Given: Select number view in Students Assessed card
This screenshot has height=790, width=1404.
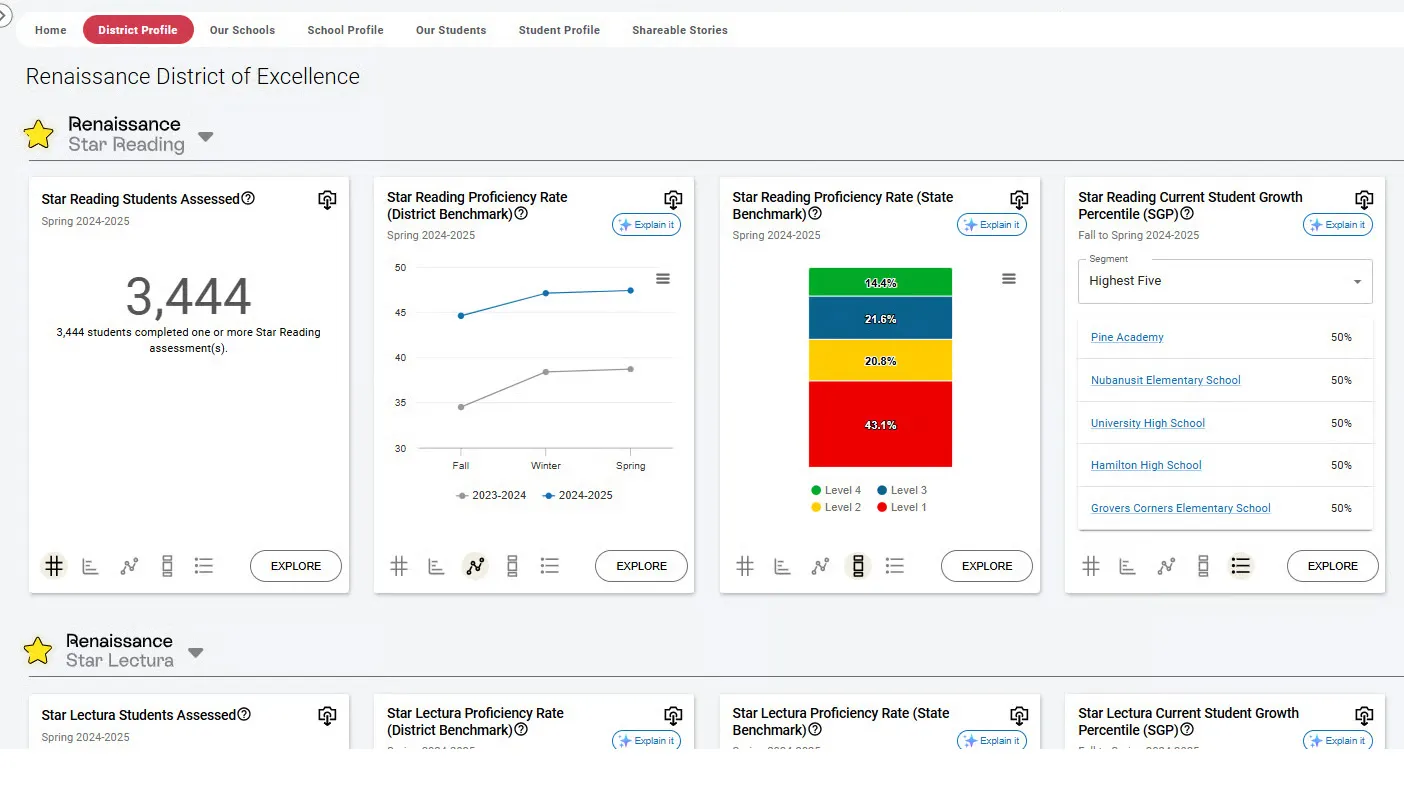Looking at the screenshot, I should click(54, 566).
